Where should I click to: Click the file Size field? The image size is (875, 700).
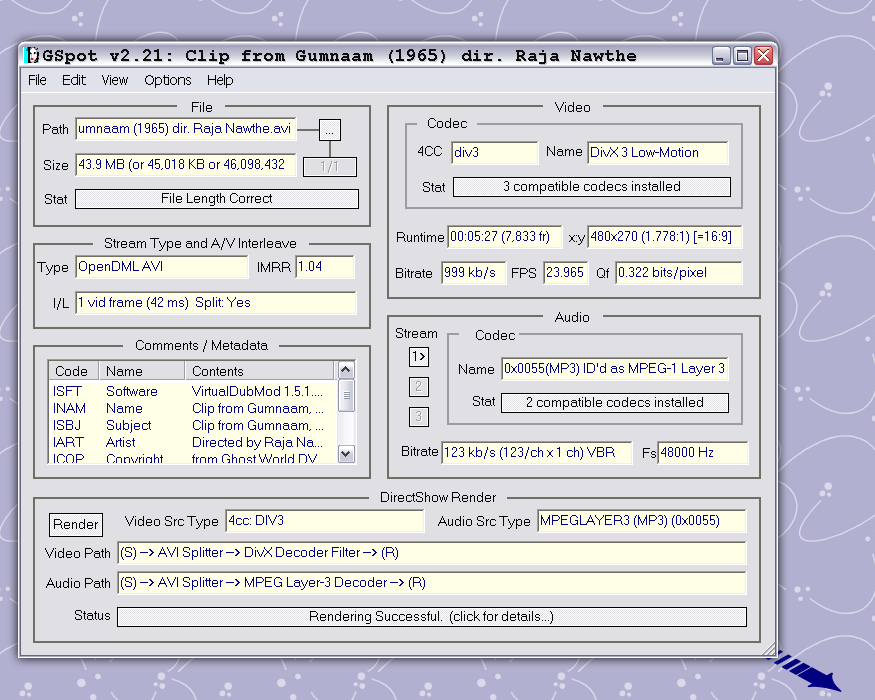(x=185, y=165)
